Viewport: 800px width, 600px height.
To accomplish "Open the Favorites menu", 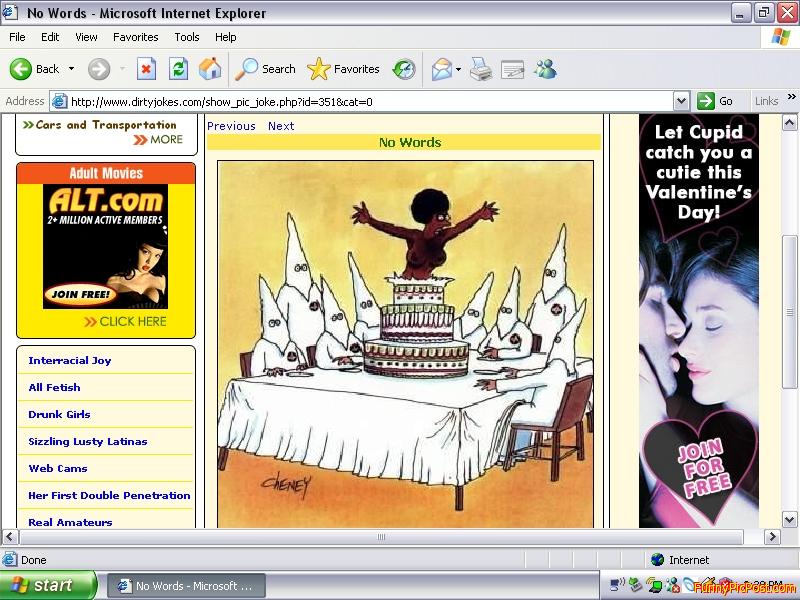I will pos(136,37).
